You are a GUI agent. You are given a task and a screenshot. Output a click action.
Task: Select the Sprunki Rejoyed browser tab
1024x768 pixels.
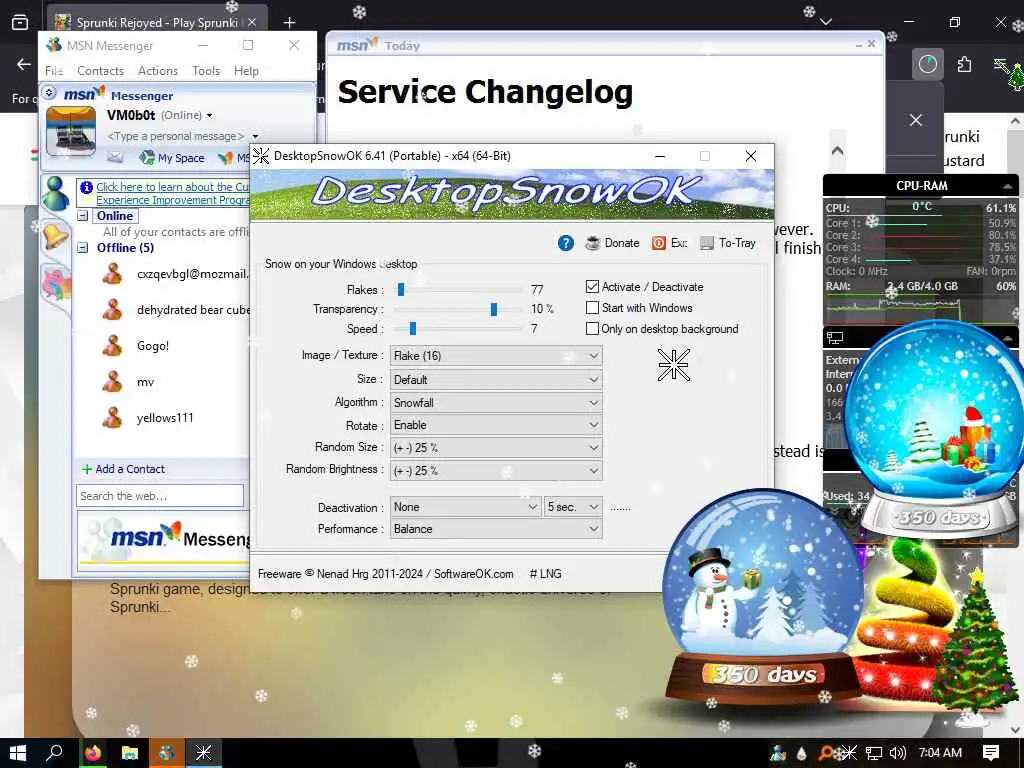pos(157,23)
